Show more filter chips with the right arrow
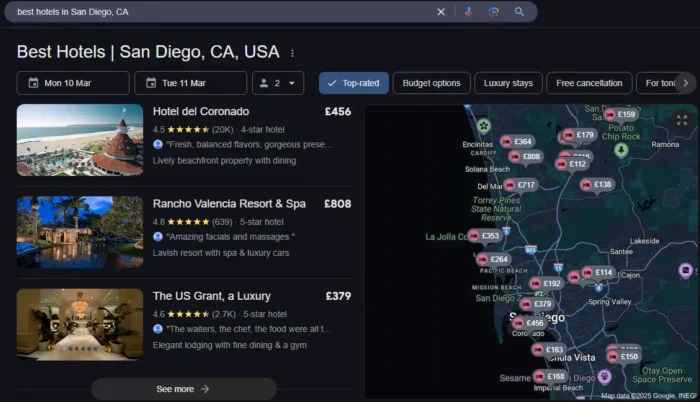Image resolution: width=700 pixels, height=402 pixels. tap(686, 83)
